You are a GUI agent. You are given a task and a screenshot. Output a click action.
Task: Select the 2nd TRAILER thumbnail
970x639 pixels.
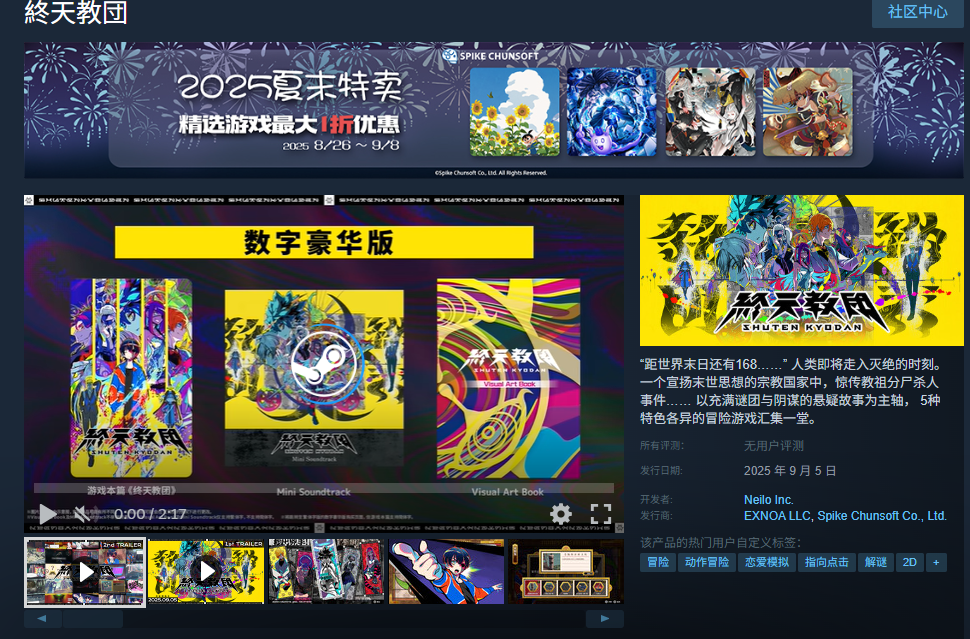[85, 572]
